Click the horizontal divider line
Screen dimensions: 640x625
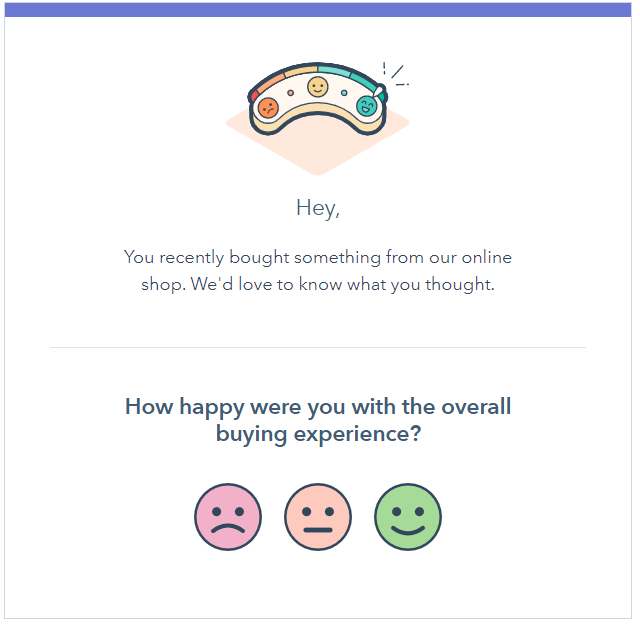tap(318, 347)
